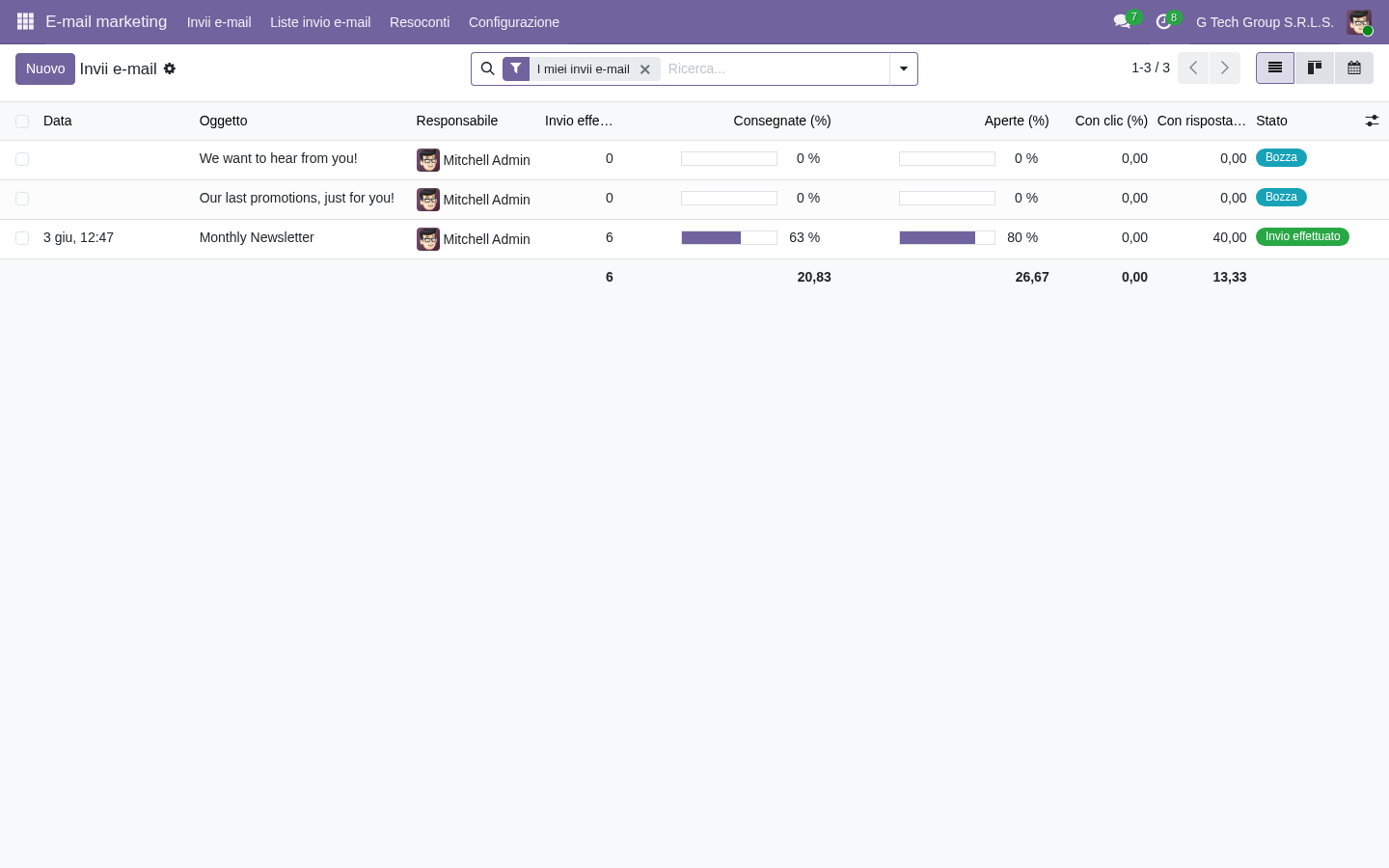The image size is (1389, 868).
Task: Click the E-mail marketing app title
Action: [106, 21]
